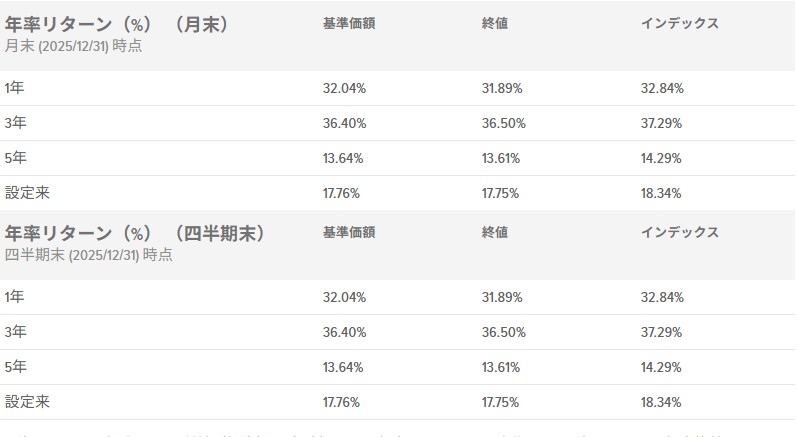
Task: Click 設定来 index value 18.34% in the quarter-end table
Action: pyautogui.click(x=661, y=402)
